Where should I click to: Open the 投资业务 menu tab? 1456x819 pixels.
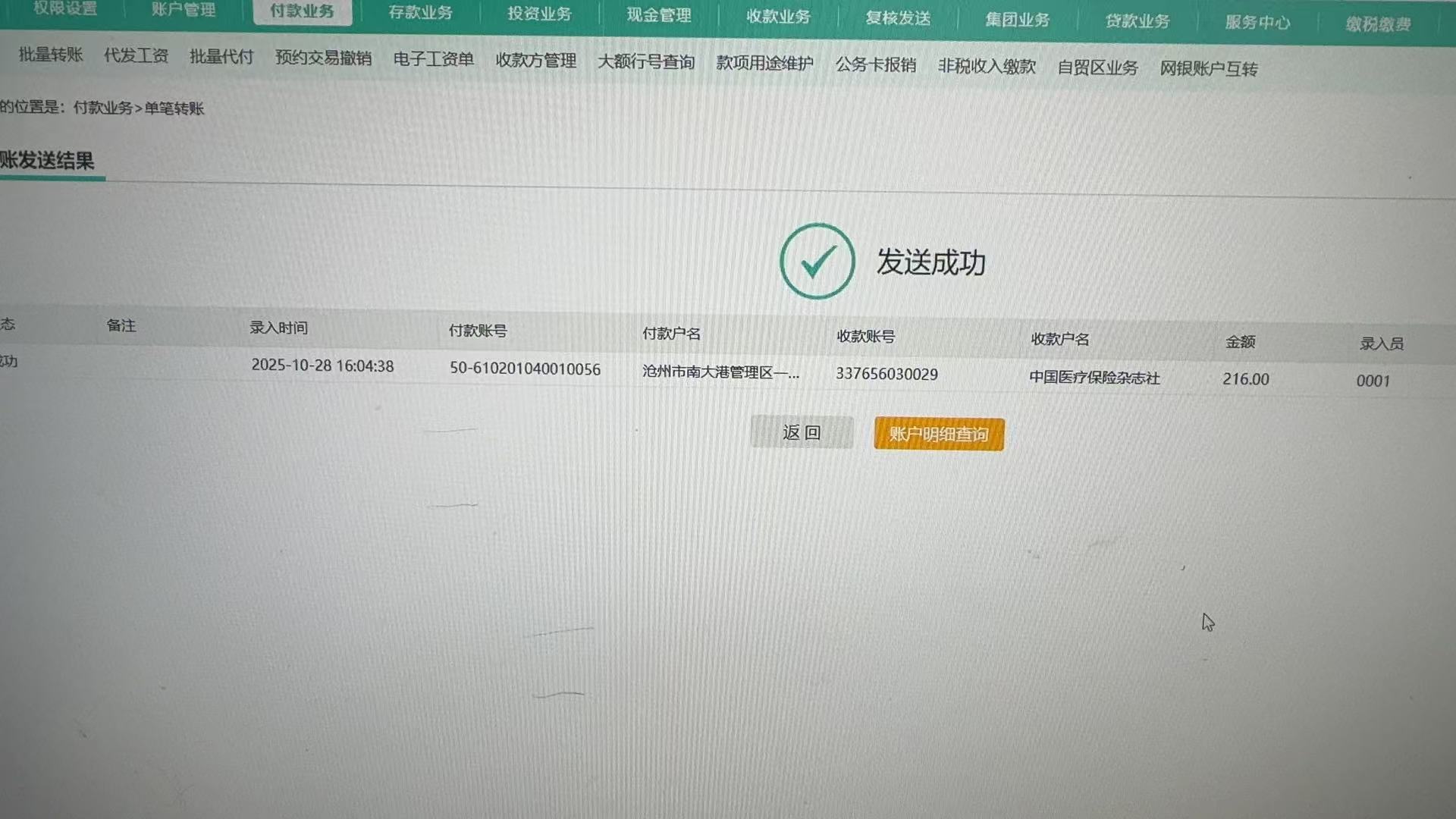(539, 14)
